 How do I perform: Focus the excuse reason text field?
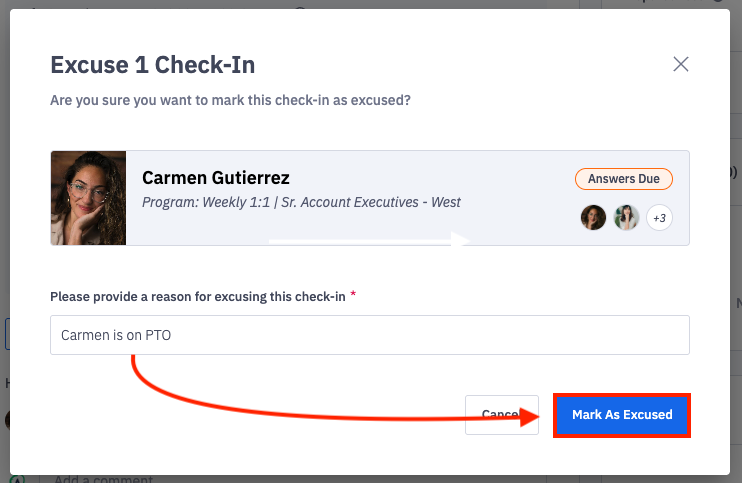(370, 335)
